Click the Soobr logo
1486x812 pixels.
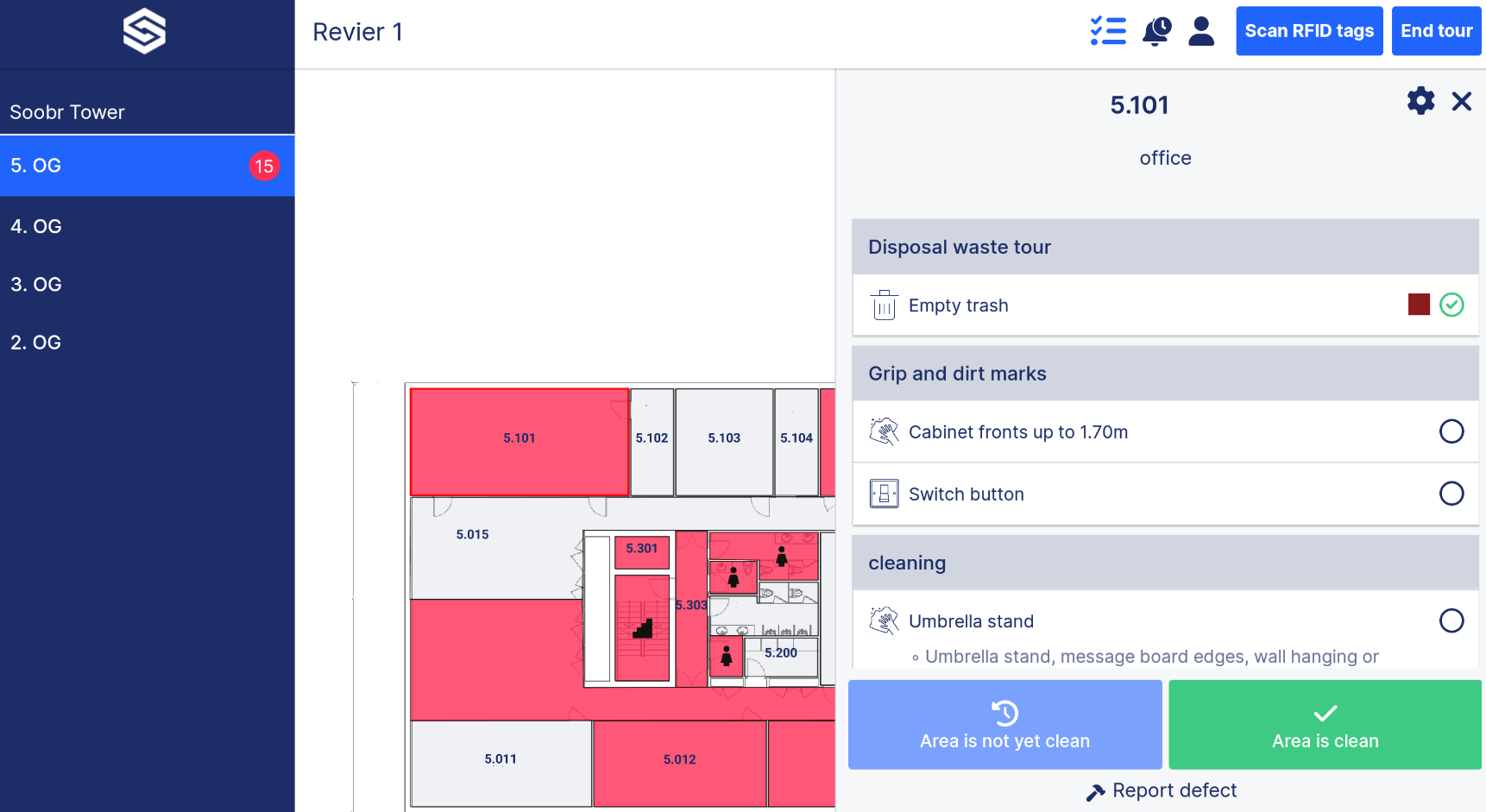coord(144,31)
